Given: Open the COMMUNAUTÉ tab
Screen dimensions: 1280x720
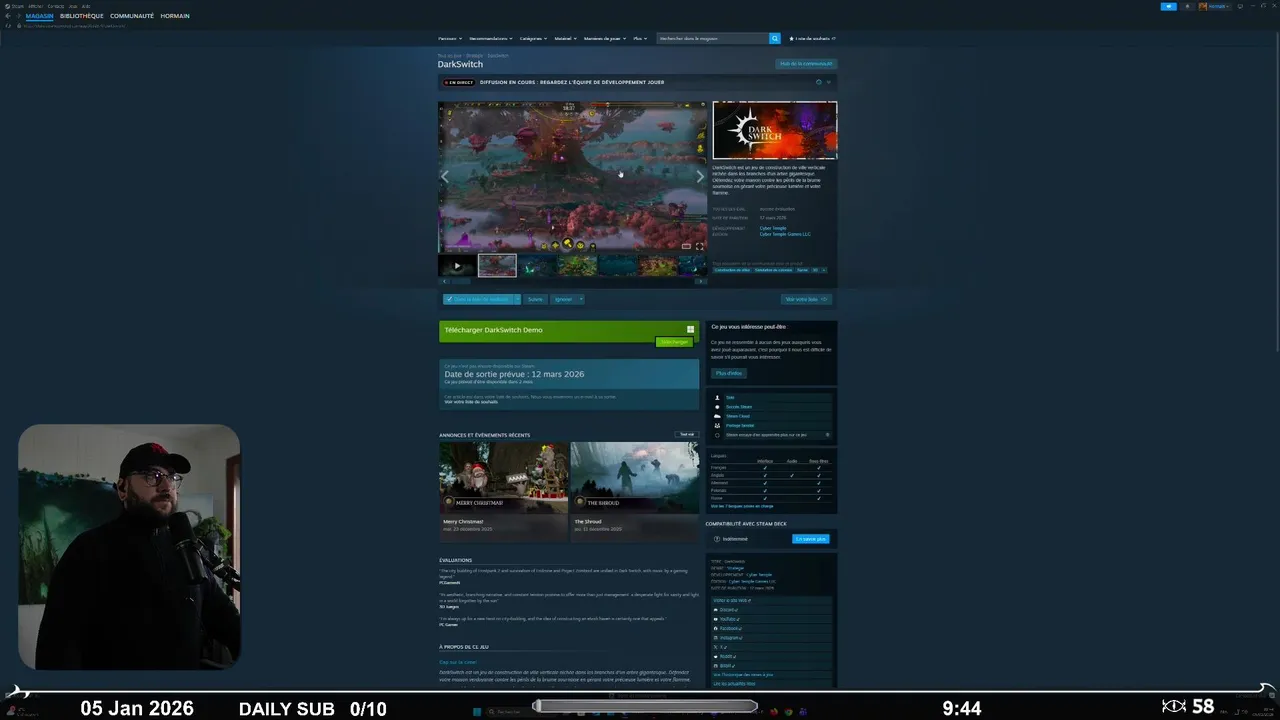Looking at the screenshot, I should click(132, 16).
